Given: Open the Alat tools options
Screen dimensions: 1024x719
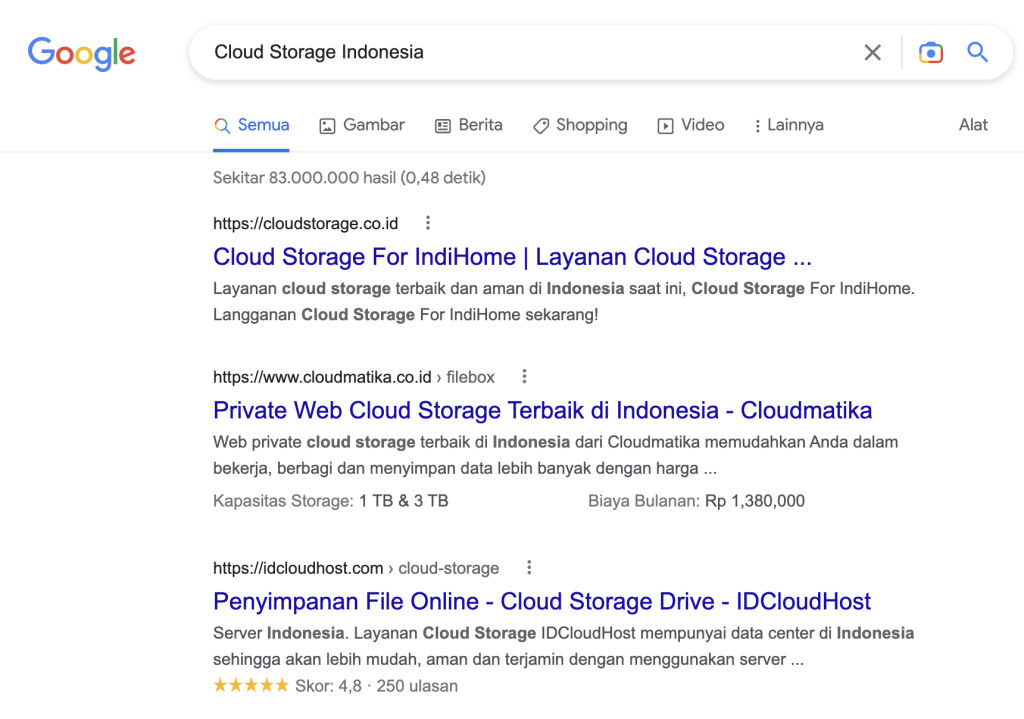Looking at the screenshot, I should (x=973, y=125).
